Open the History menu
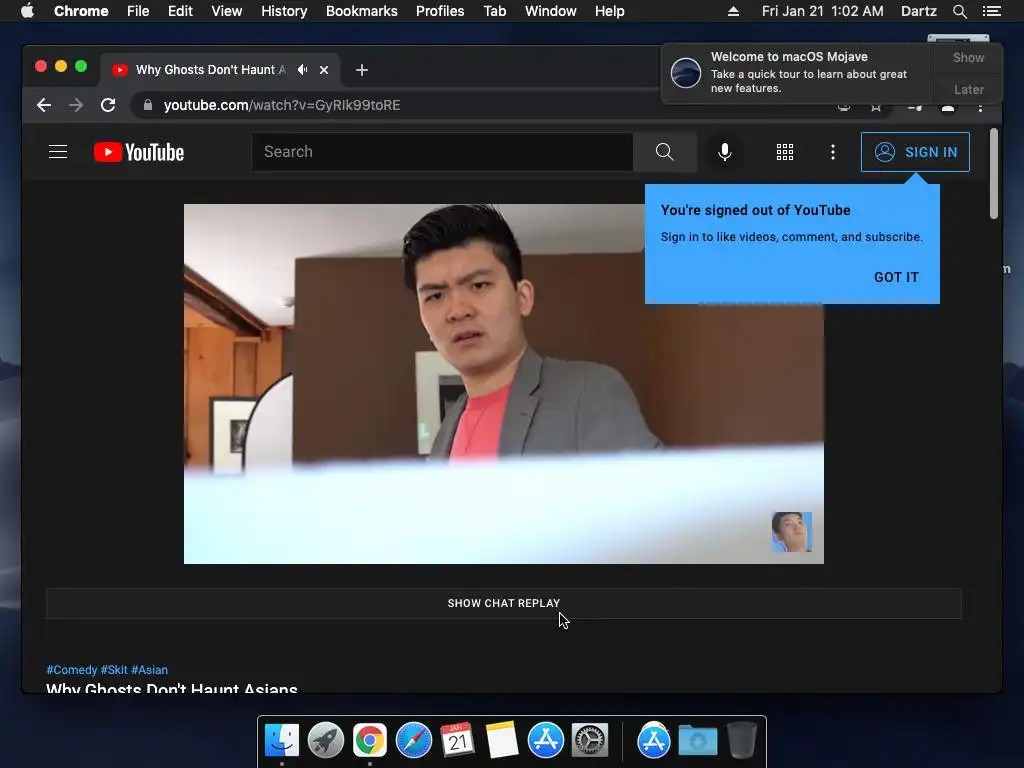This screenshot has width=1024, height=768. pyautogui.click(x=284, y=11)
